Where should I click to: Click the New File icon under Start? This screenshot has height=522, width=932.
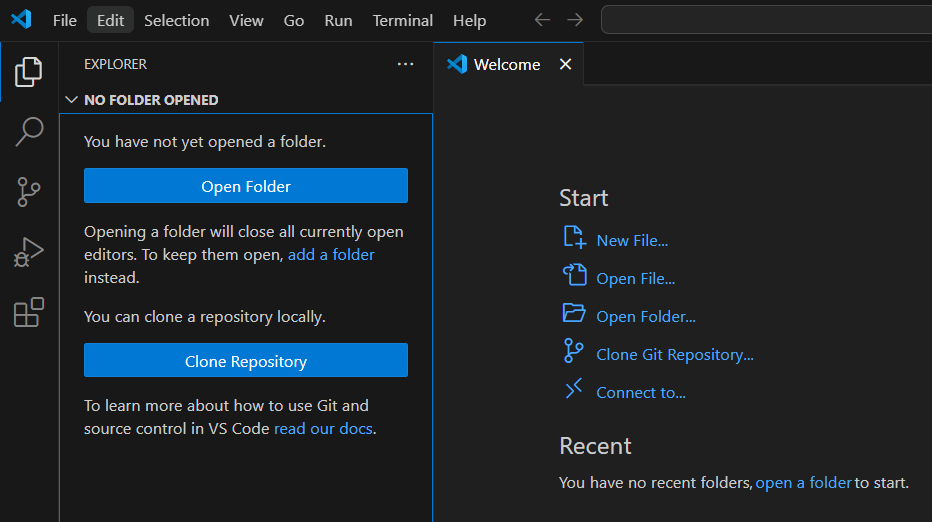pyautogui.click(x=574, y=237)
